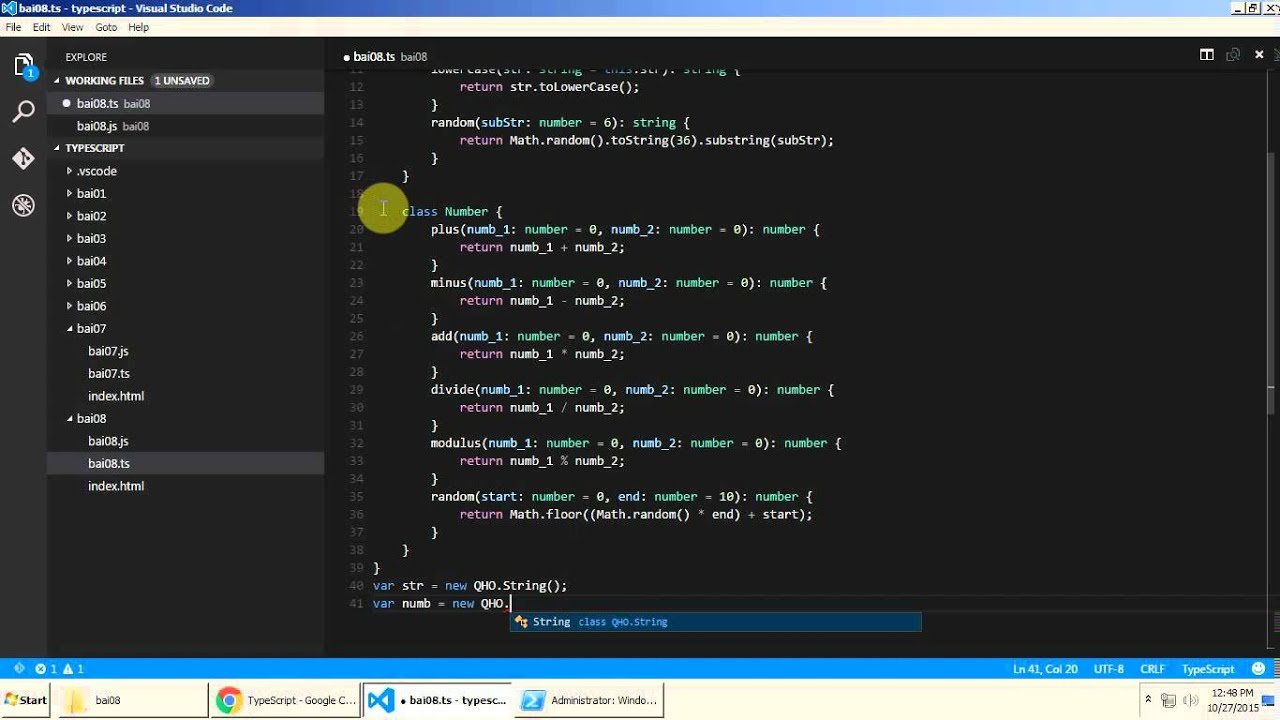
Task: Click the sync icon in status bar
Action: [18, 668]
